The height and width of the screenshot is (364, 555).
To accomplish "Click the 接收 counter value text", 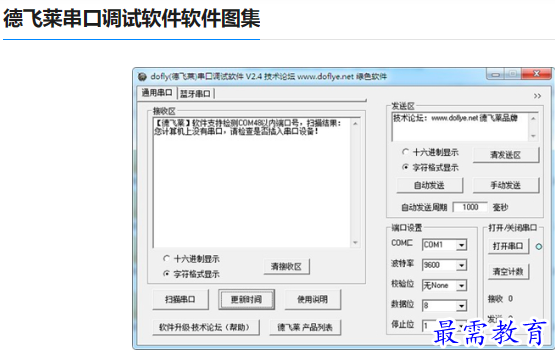I will pos(510,298).
